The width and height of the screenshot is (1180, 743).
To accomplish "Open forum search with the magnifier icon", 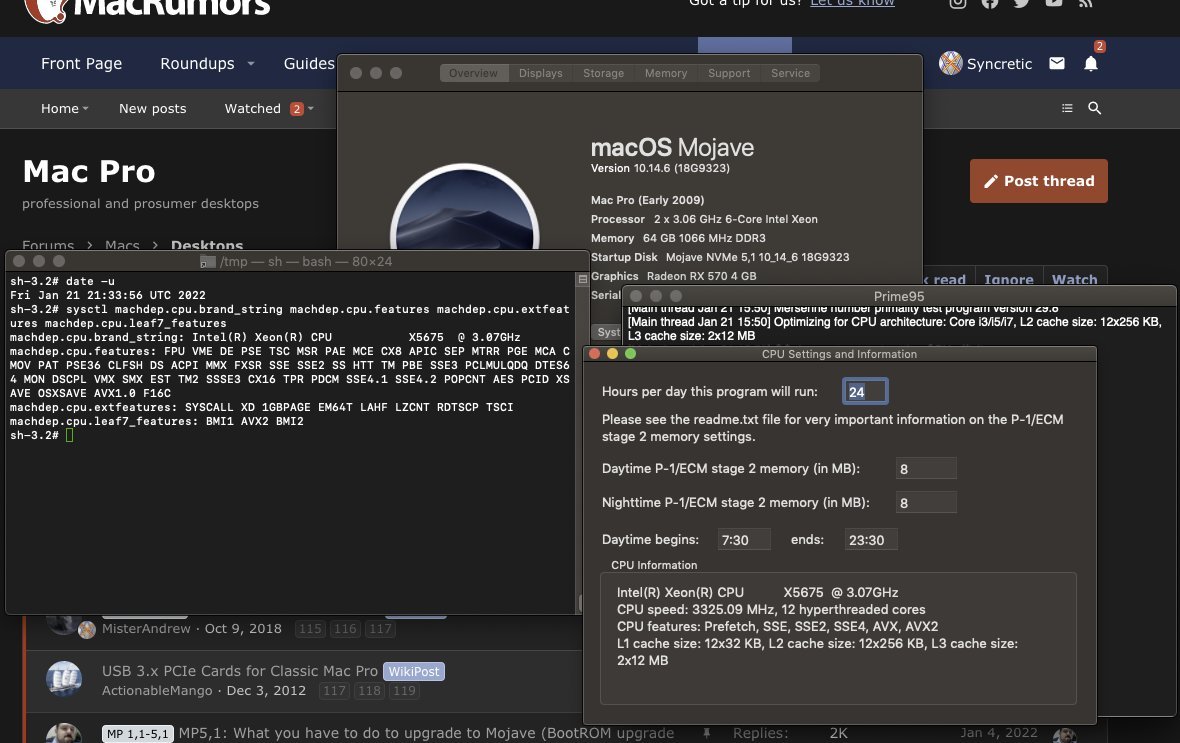I will point(1095,108).
